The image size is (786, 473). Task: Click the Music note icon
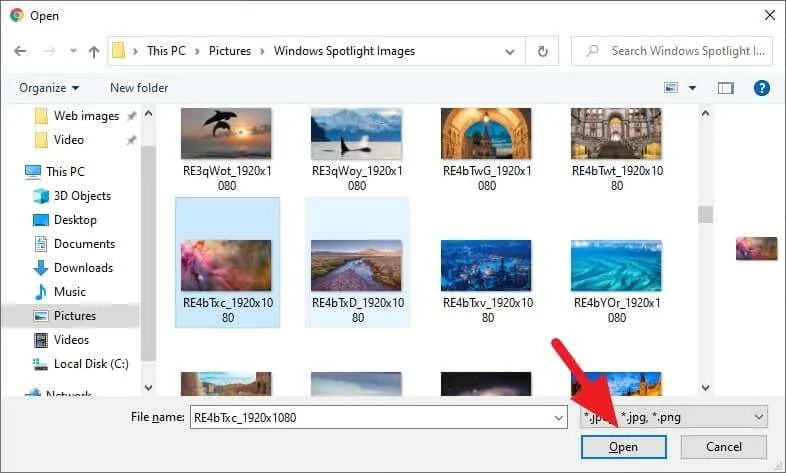[x=41, y=292]
